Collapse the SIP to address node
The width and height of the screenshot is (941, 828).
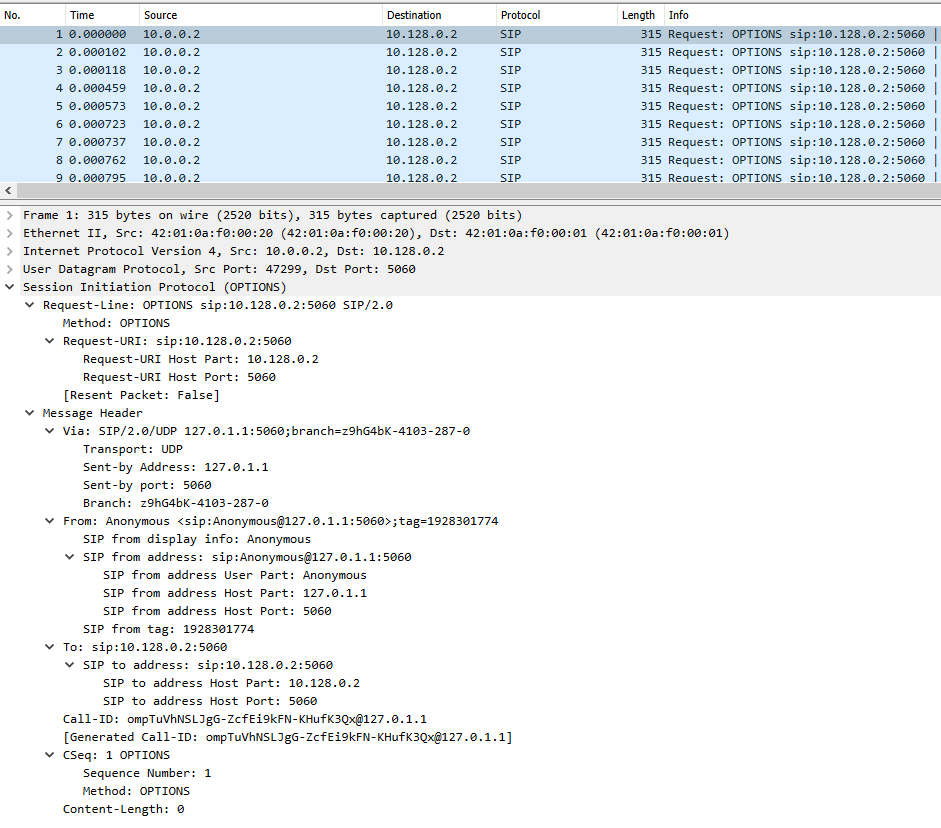click(x=70, y=665)
